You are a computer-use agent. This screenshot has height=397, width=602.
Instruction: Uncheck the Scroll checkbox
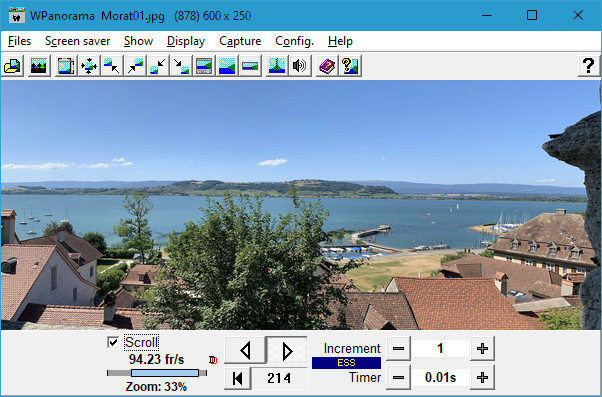113,342
